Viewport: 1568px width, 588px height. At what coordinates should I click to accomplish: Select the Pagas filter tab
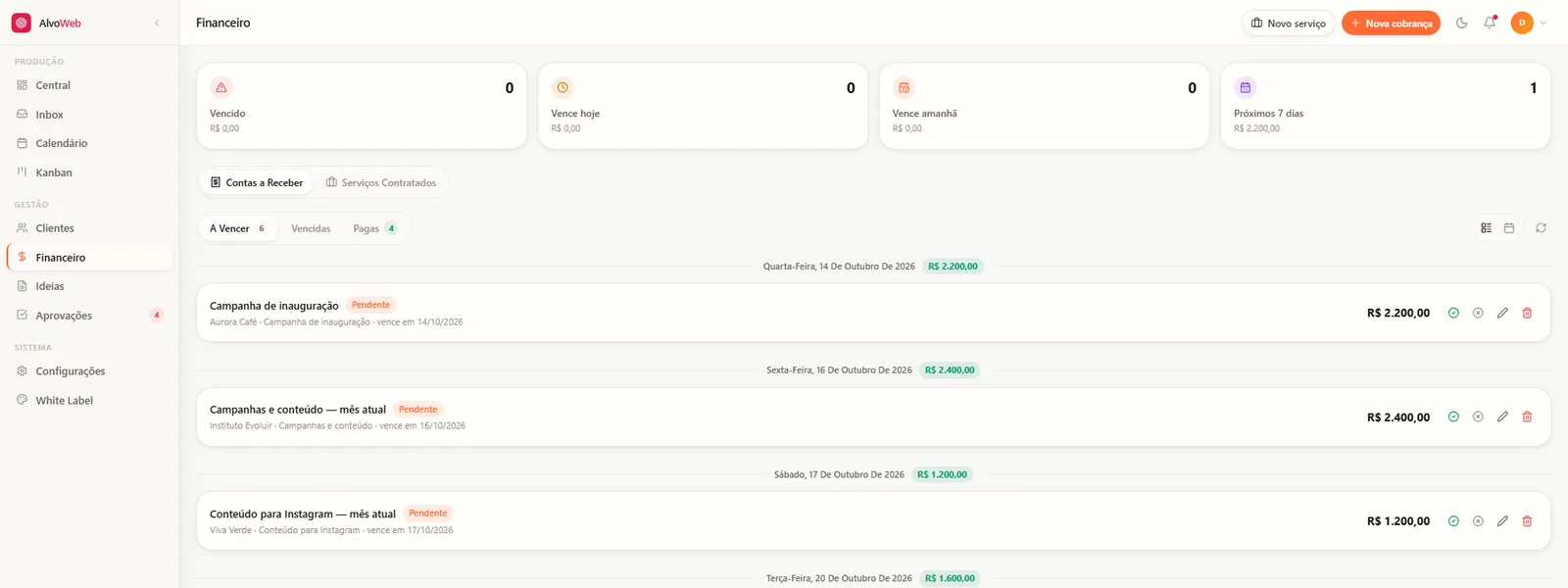click(375, 228)
